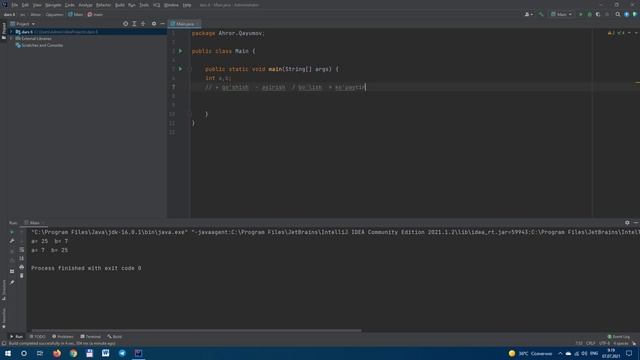Click Collapse All icon in Project panel

coord(143,24)
